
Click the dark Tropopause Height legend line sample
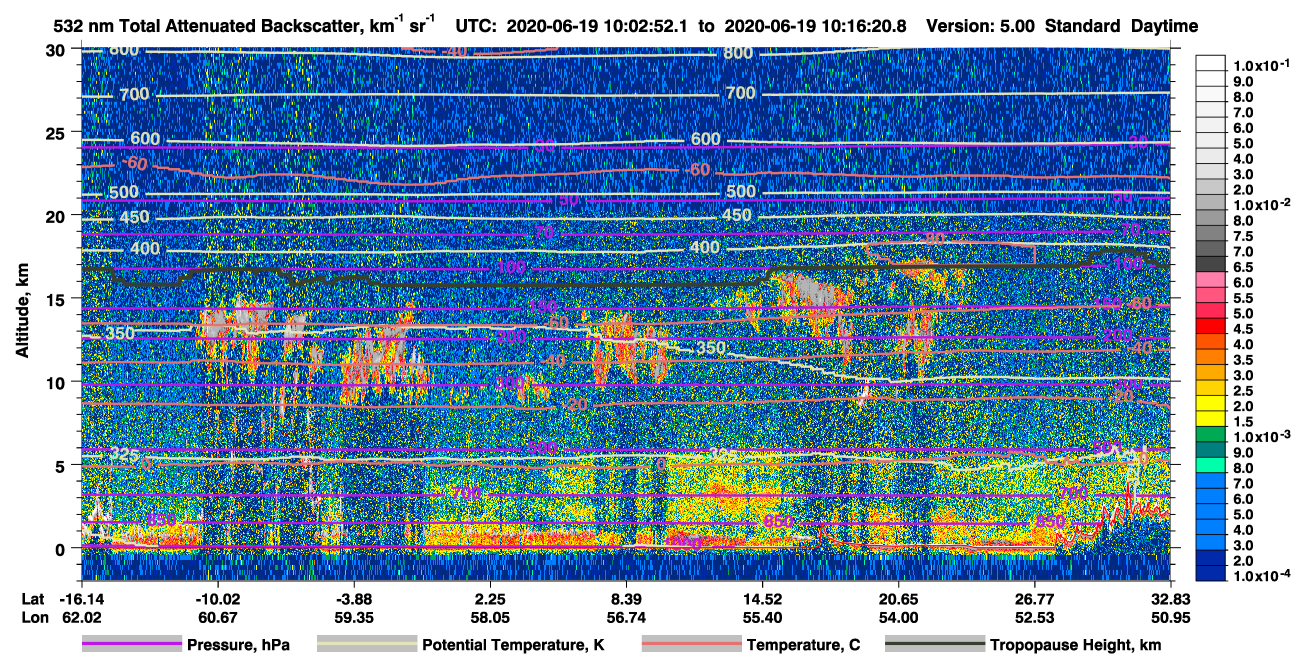[x=934, y=645]
